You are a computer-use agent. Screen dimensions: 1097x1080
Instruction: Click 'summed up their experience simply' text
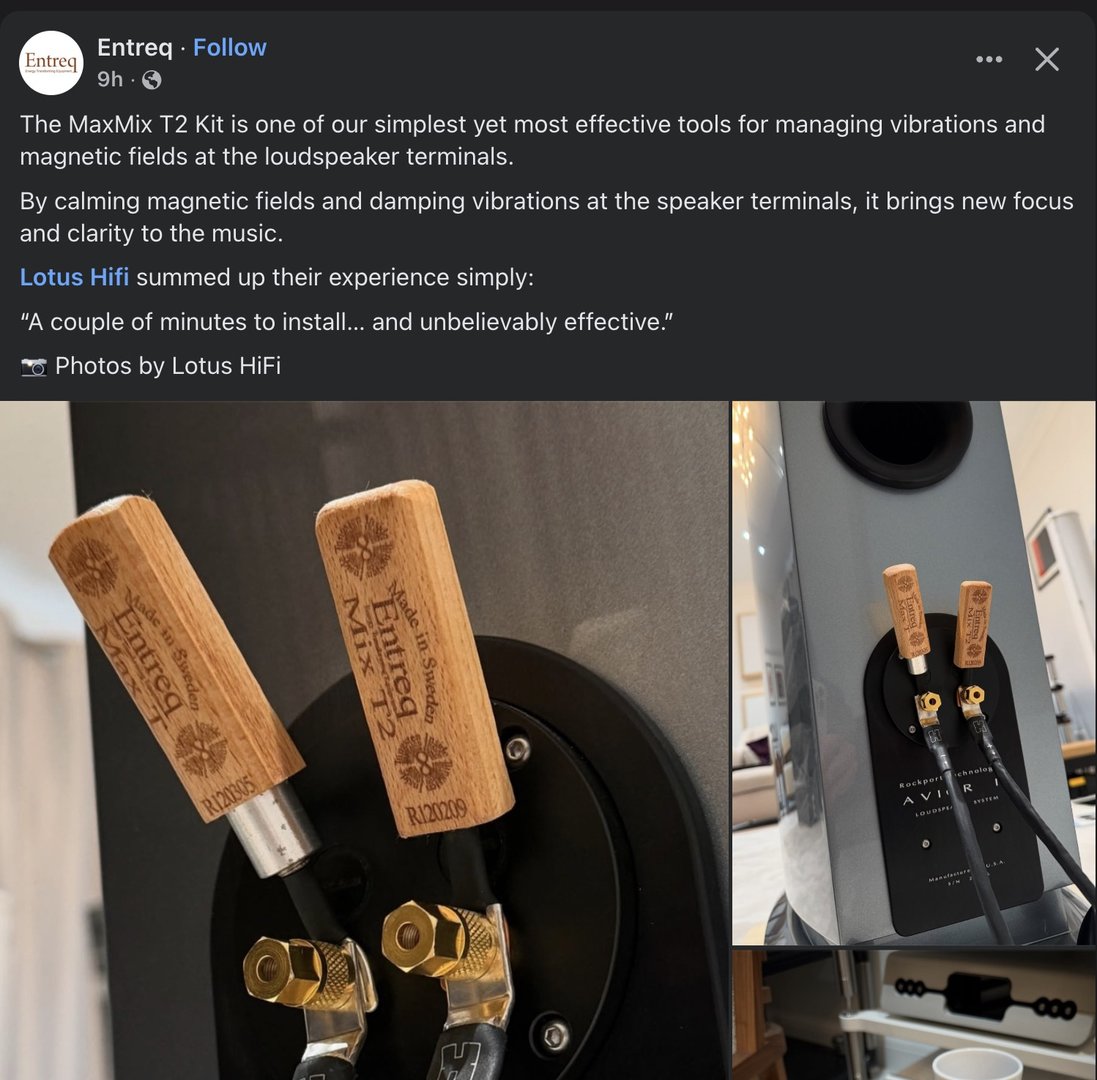[334, 277]
